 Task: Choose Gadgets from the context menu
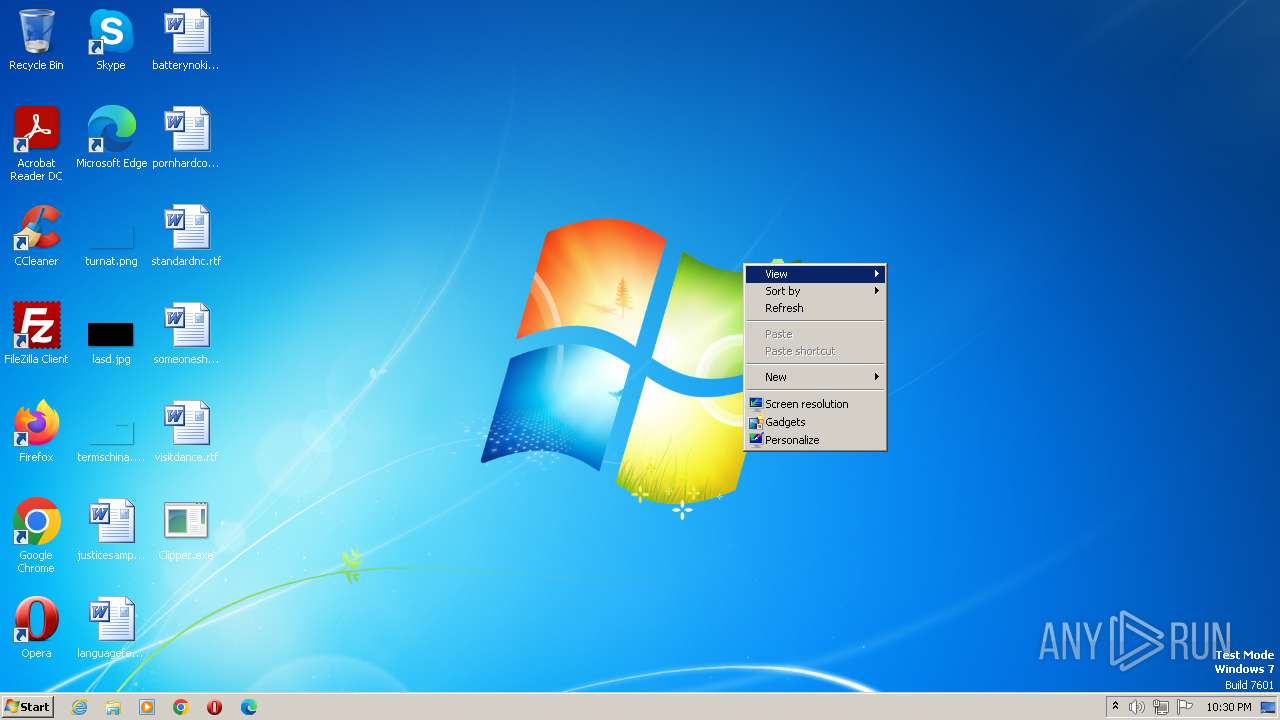pos(815,422)
